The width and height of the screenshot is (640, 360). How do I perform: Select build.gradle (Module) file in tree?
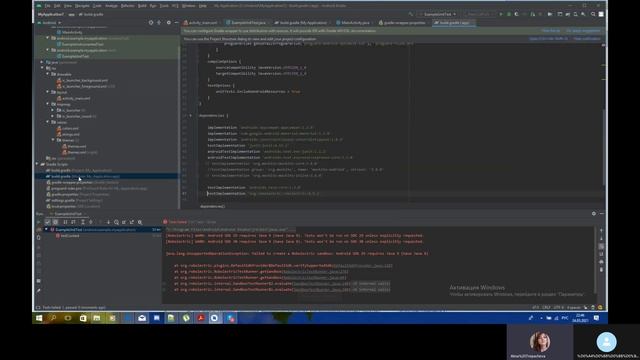pos(107,176)
